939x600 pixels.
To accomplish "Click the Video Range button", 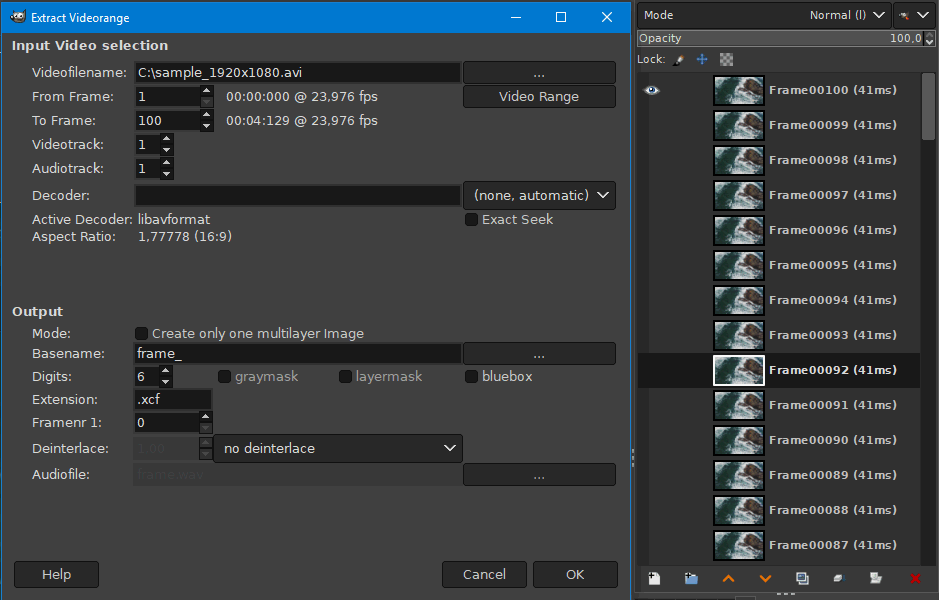I will (540, 97).
